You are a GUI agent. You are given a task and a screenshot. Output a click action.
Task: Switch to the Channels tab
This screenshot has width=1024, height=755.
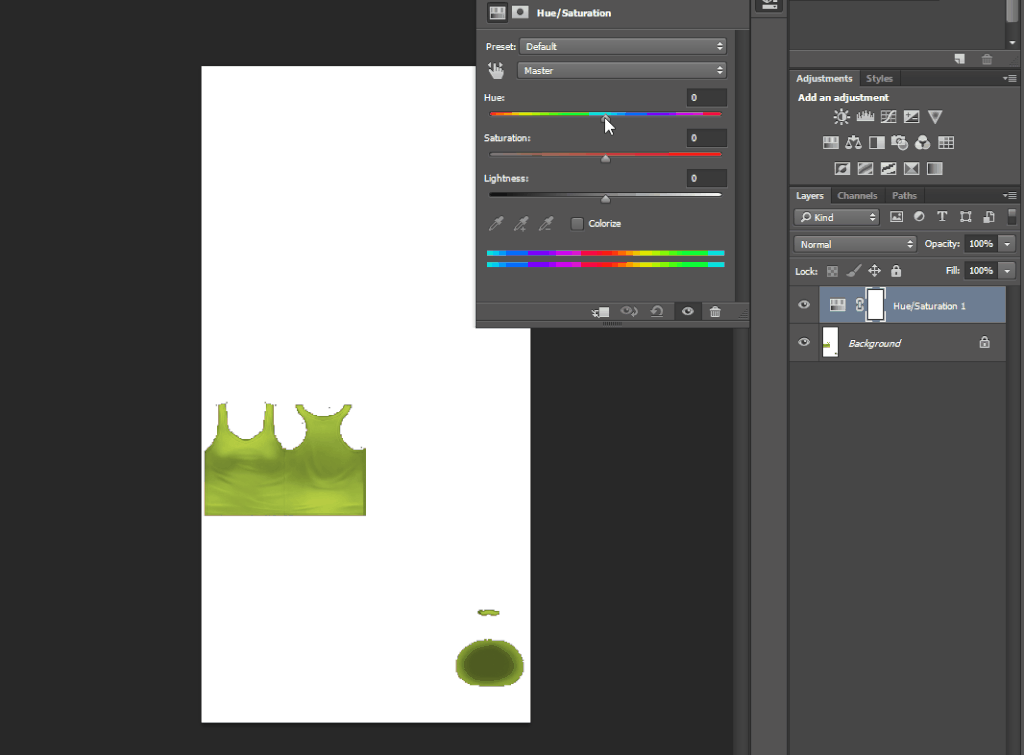click(x=857, y=195)
